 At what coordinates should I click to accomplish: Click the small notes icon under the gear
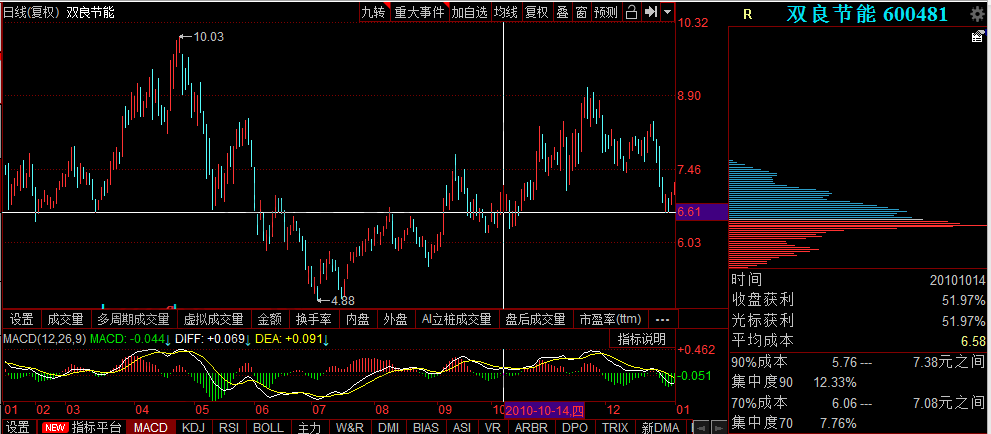[x=978, y=37]
